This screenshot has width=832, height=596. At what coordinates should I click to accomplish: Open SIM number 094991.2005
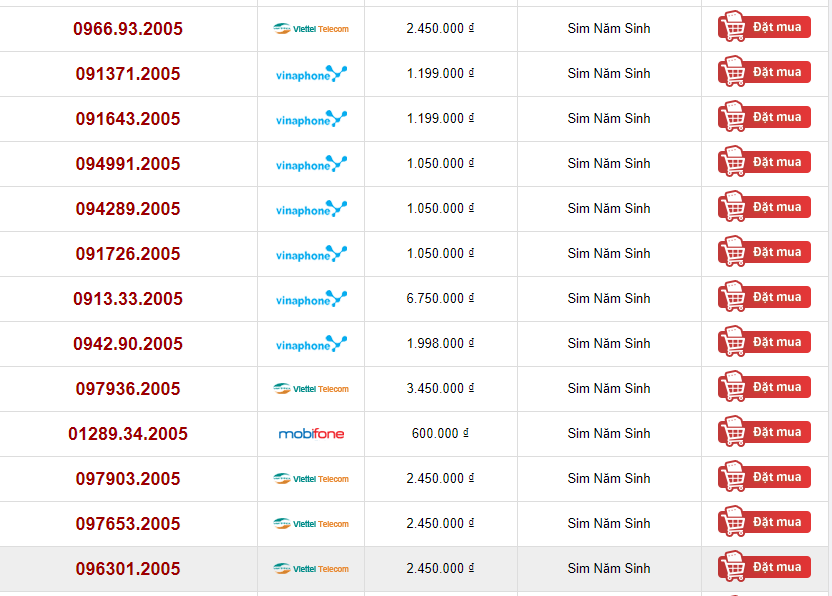point(128,164)
